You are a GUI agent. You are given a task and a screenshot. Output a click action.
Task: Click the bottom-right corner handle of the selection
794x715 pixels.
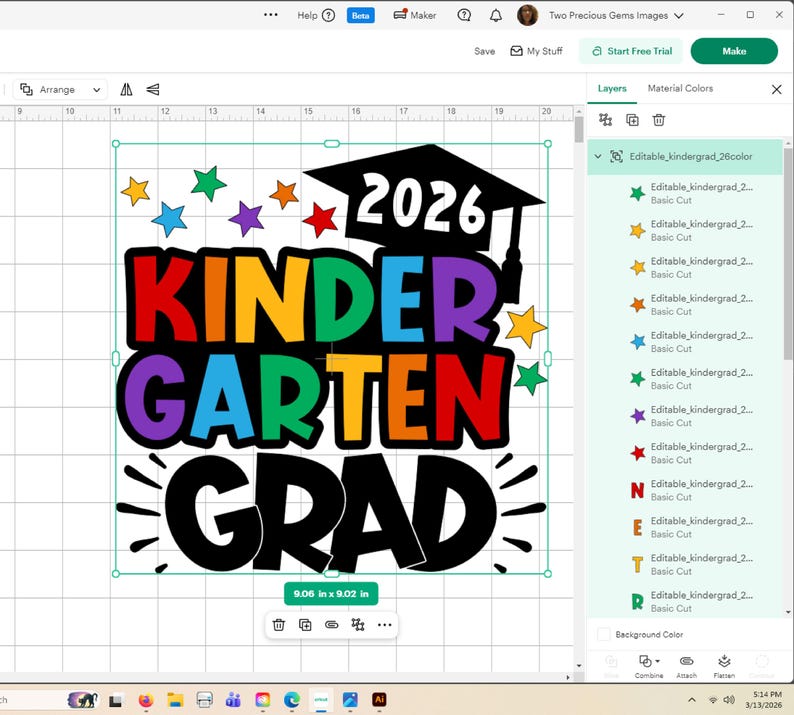coord(547,574)
